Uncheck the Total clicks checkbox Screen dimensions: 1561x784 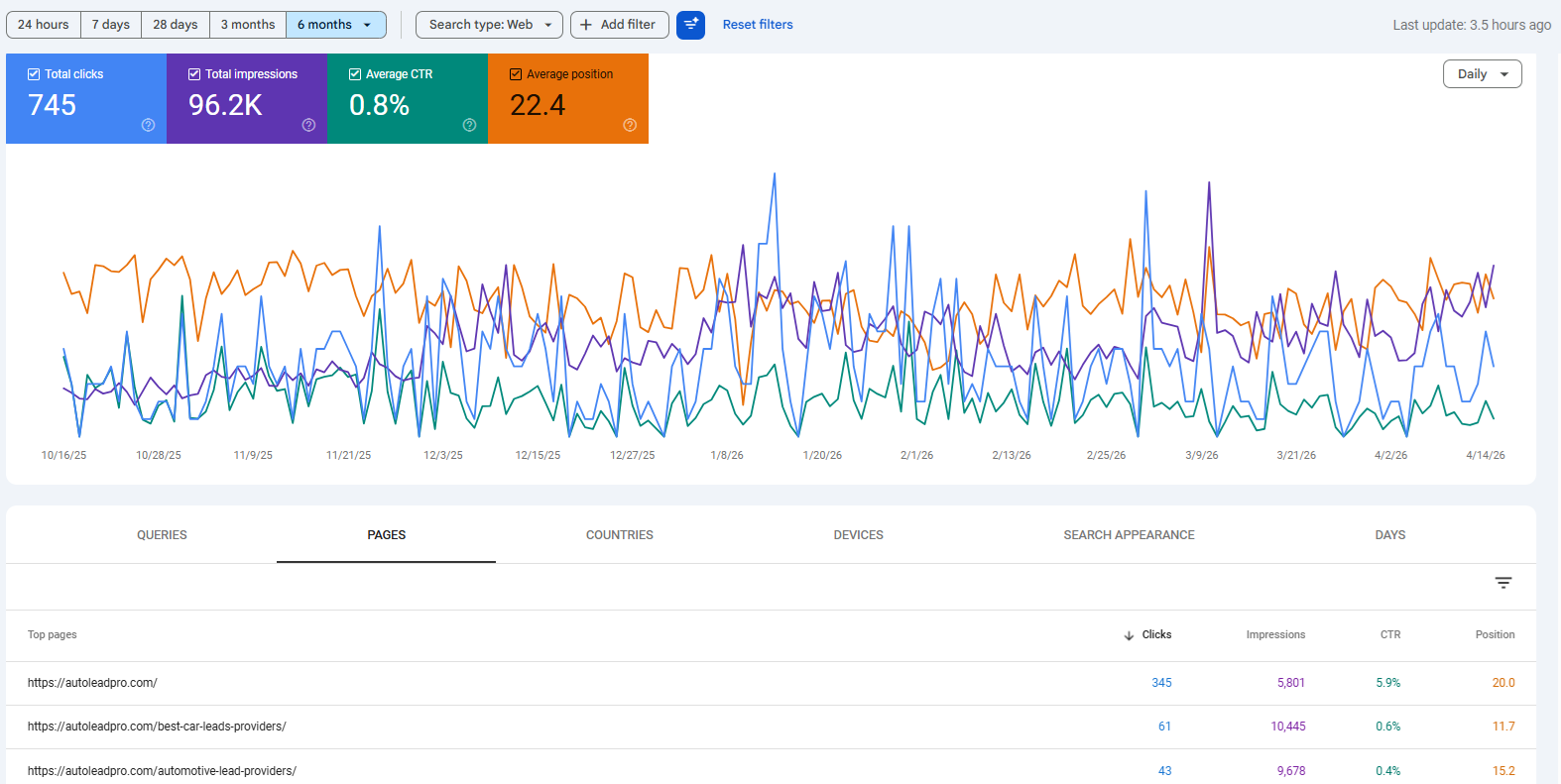(34, 74)
